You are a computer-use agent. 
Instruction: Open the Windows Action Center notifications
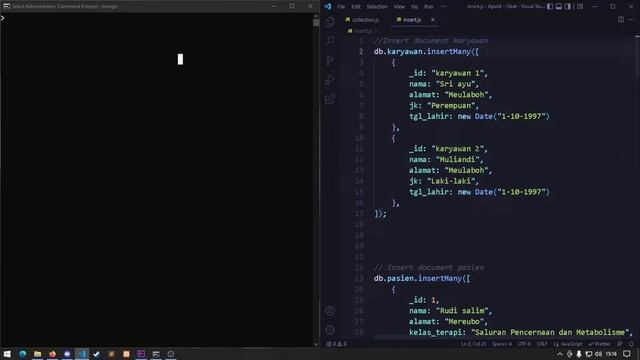pos(627,354)
